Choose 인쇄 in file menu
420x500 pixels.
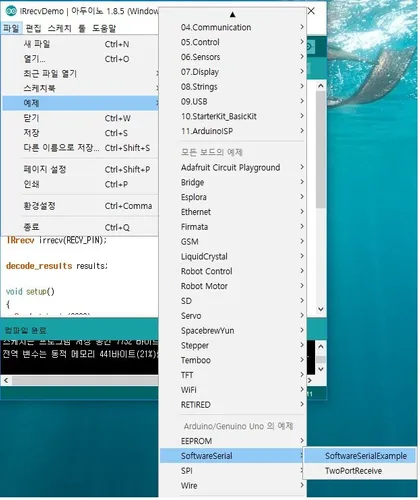click(x=80, y=184)
